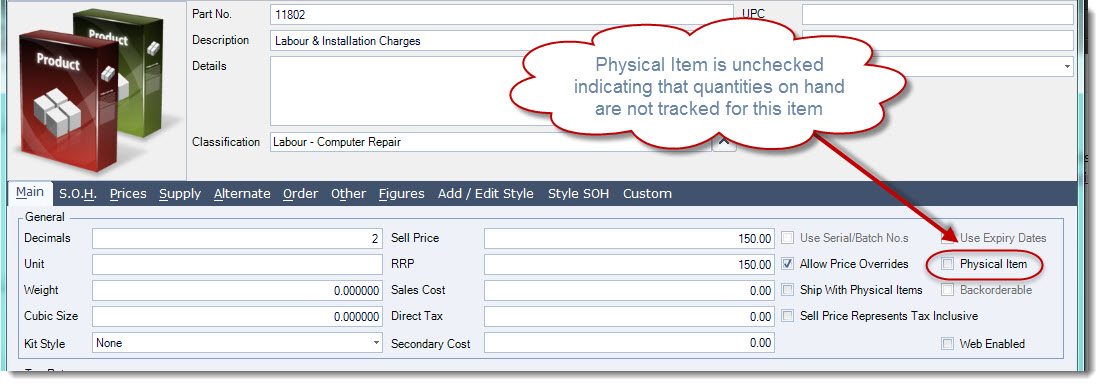Change the Sell Price field

[629, 238]
